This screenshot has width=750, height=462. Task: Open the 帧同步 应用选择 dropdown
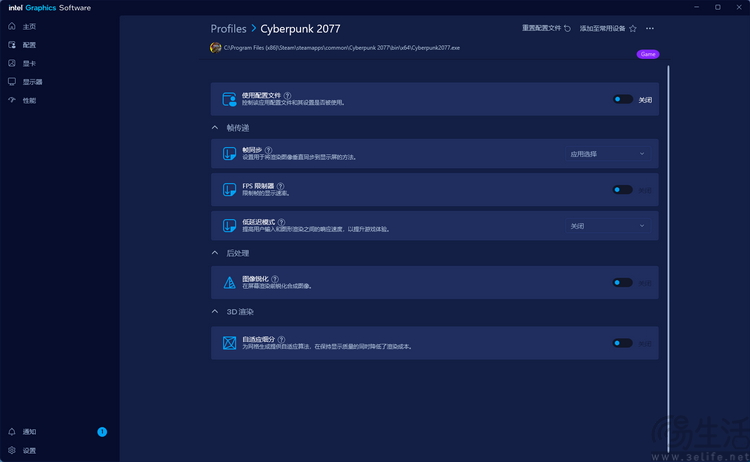[x=607, y=154]
